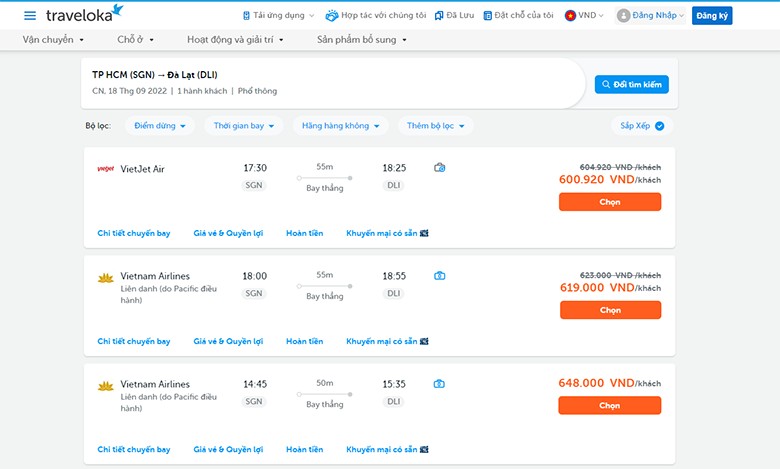Click the baggage icon on the 14:45 Vietnam Airlines flight

(x=439, y=383)
